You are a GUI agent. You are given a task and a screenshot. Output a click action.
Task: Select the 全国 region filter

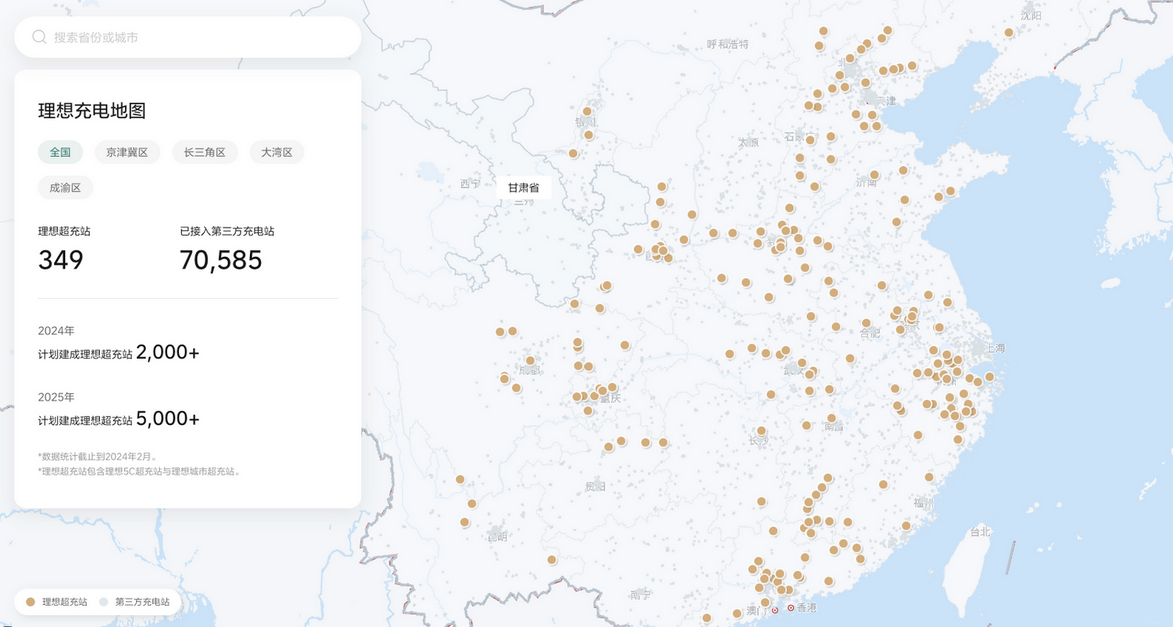[60, 152]
